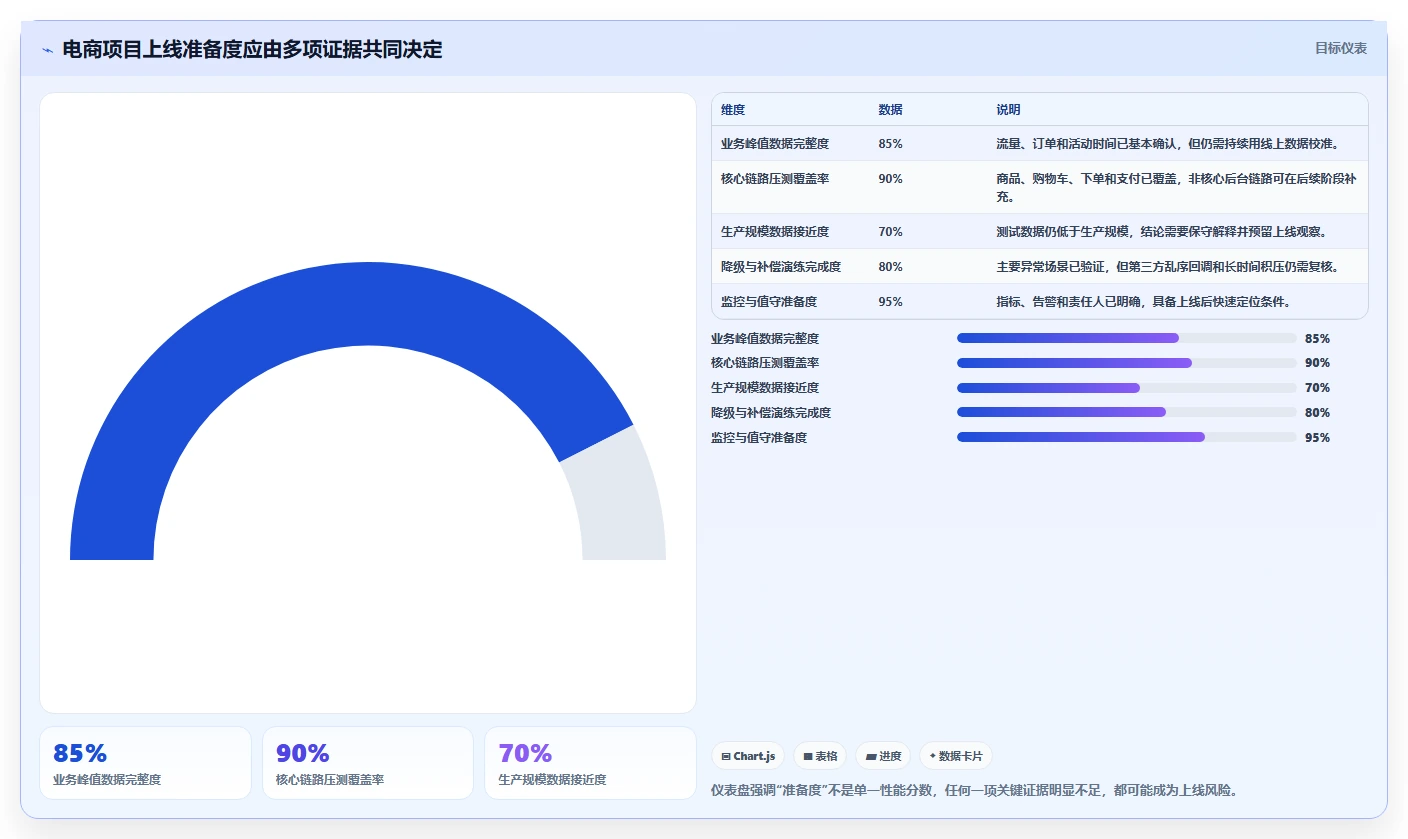Click the 70% value beside the third progress bar
This screenshot has width=1408, height=839.
[x=1317, y=388]
